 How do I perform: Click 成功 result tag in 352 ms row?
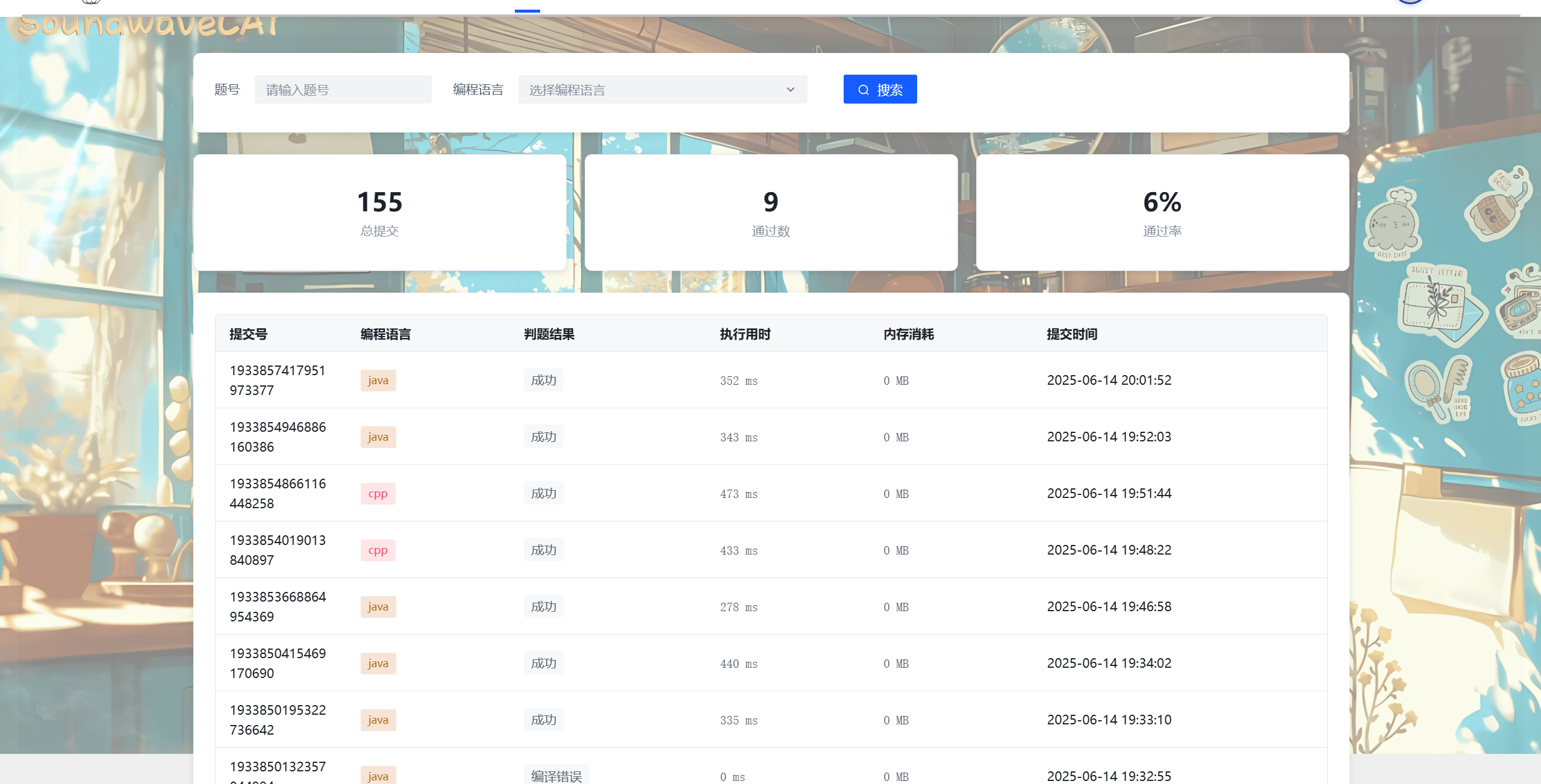(543, 380)
